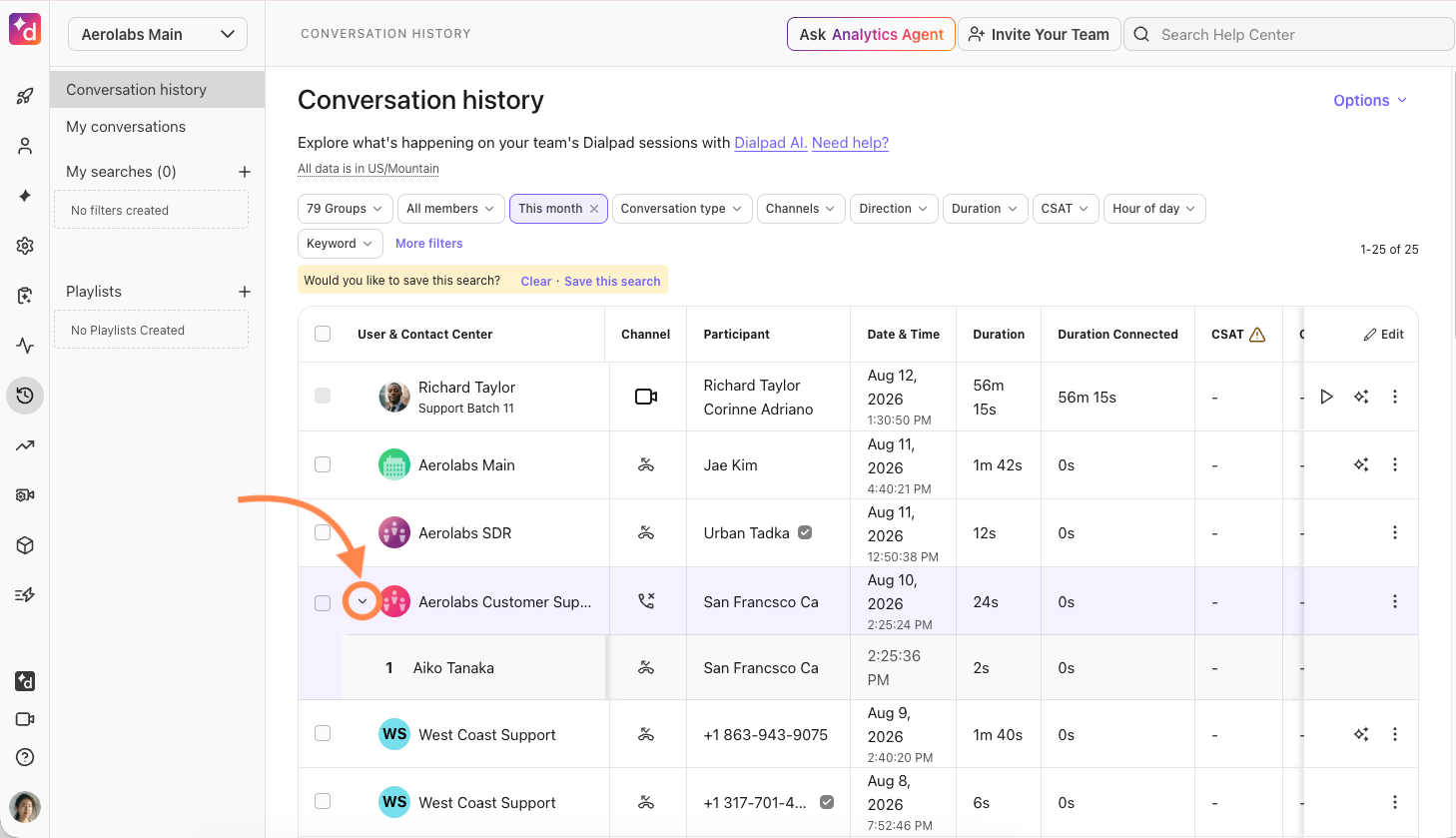1456x838 pixels.
Task: Open the Aerolabs Main office dropdown
Action: 158,34
